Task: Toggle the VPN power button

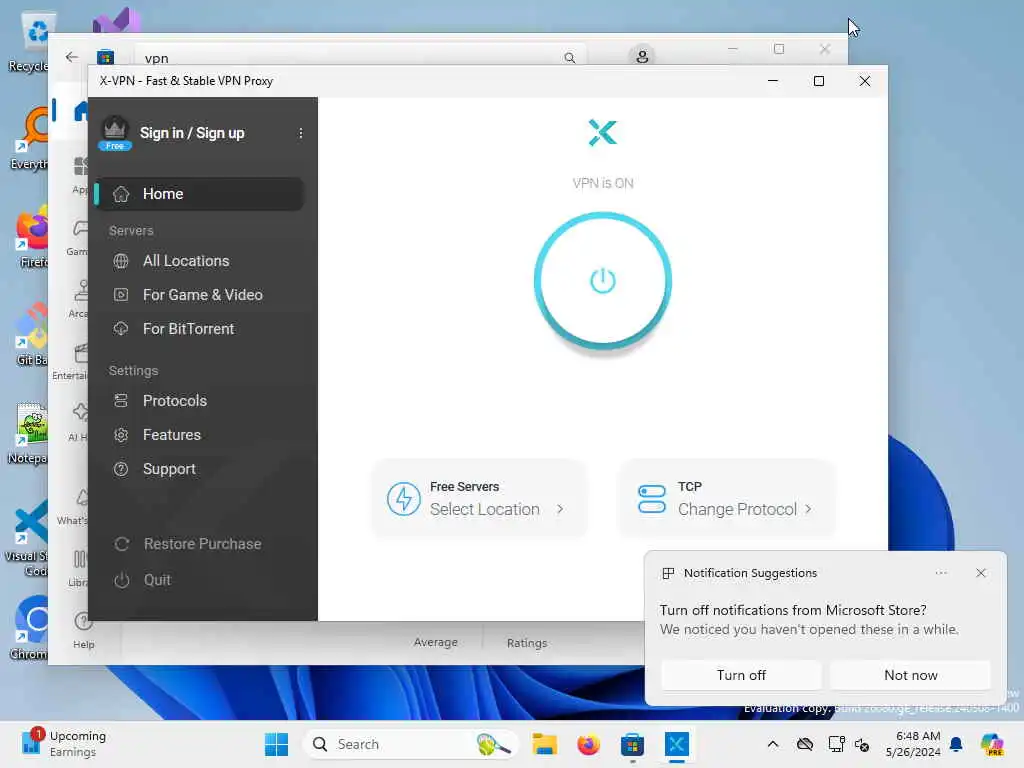Action: (x=602, y=281)
